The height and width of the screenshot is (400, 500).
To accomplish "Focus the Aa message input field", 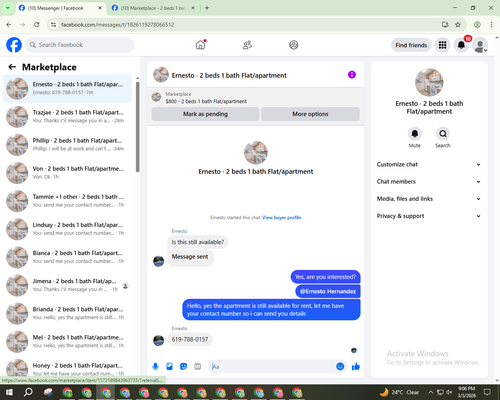I will pyautogui.click(x=273, y=367).
